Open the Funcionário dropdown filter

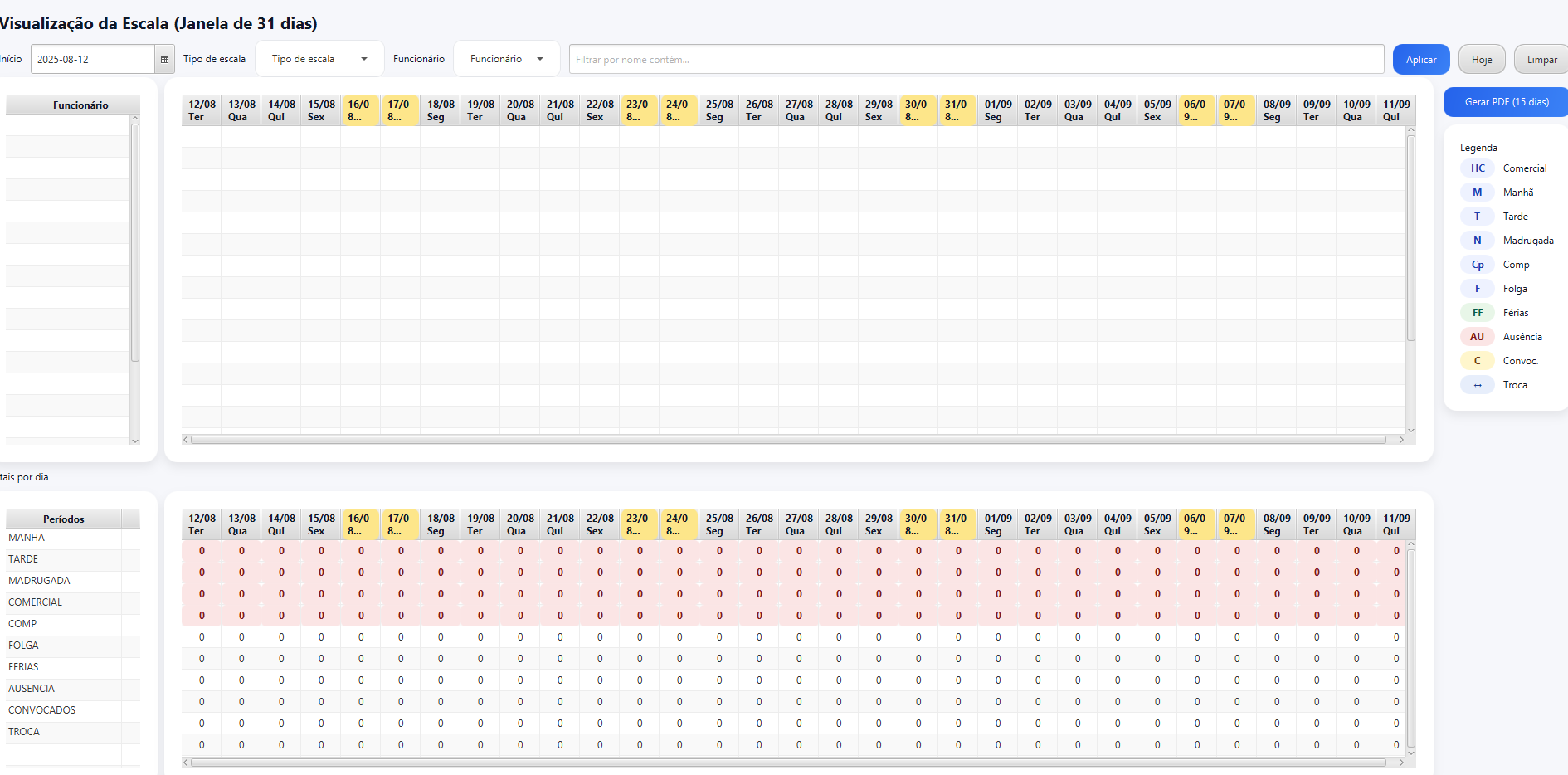(x=506, y=59)
